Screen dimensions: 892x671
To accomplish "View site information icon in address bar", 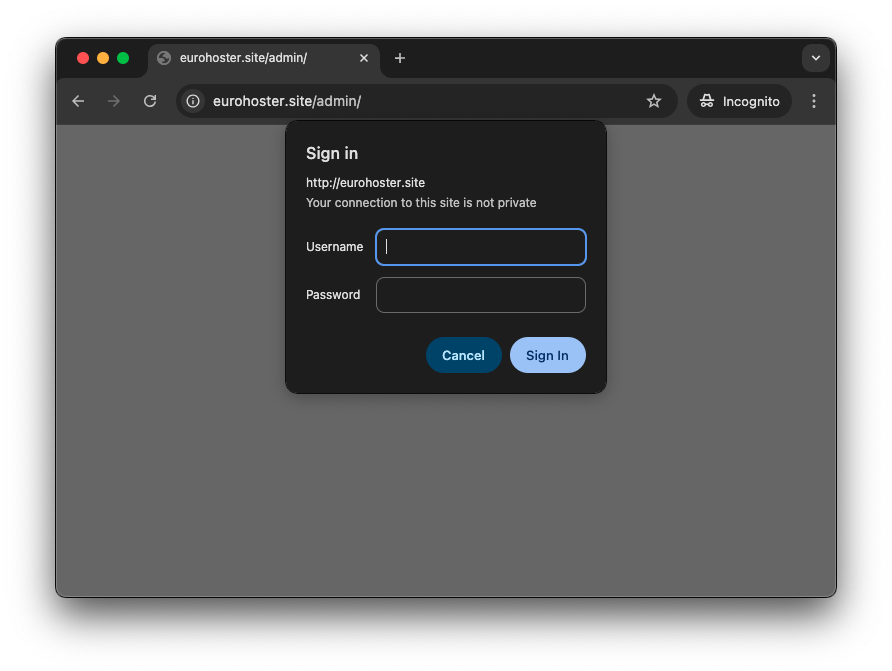I will [193, 101].
